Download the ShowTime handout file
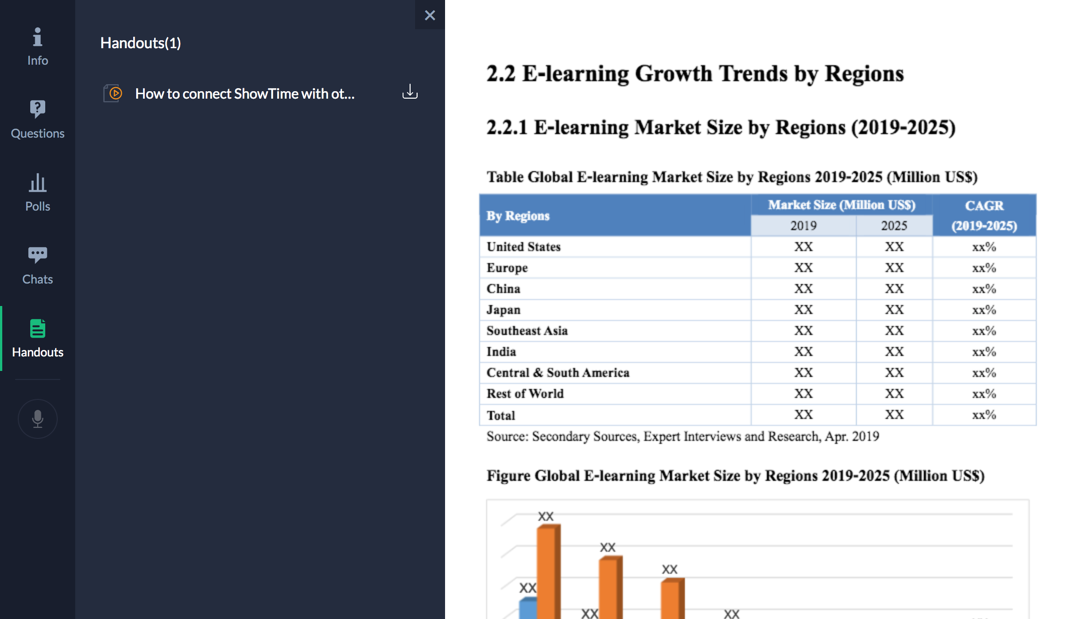 [410, 92]
